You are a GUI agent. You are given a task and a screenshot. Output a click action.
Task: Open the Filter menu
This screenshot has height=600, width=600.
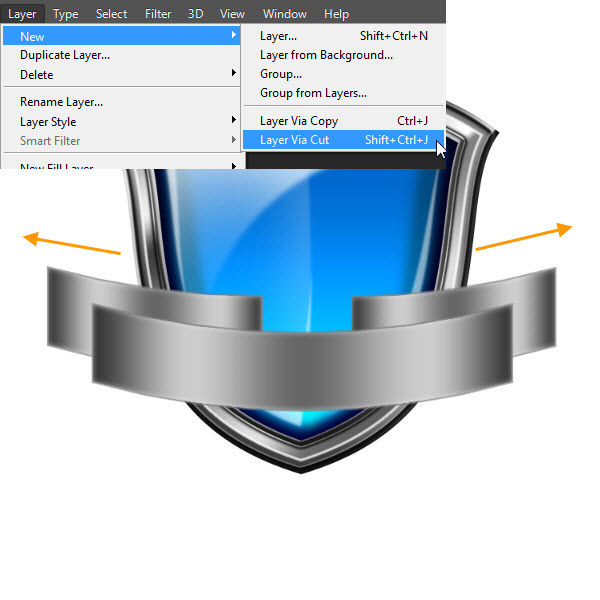click(158, 14)
